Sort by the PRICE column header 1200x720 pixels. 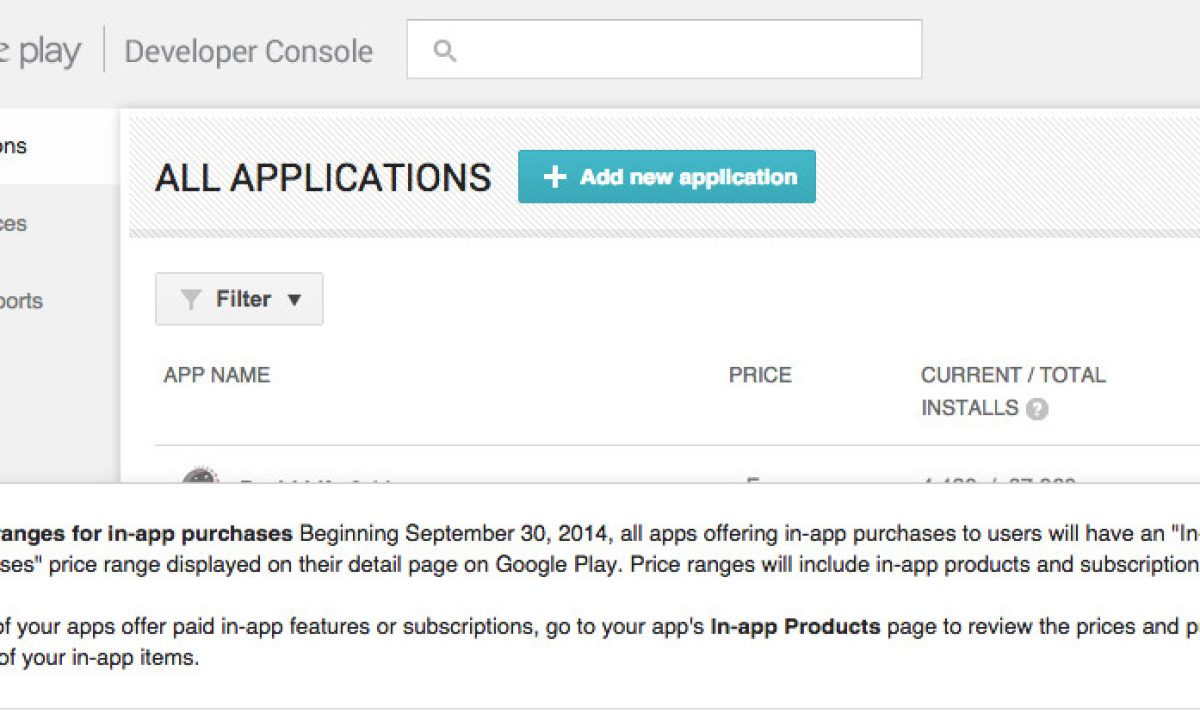760,375
